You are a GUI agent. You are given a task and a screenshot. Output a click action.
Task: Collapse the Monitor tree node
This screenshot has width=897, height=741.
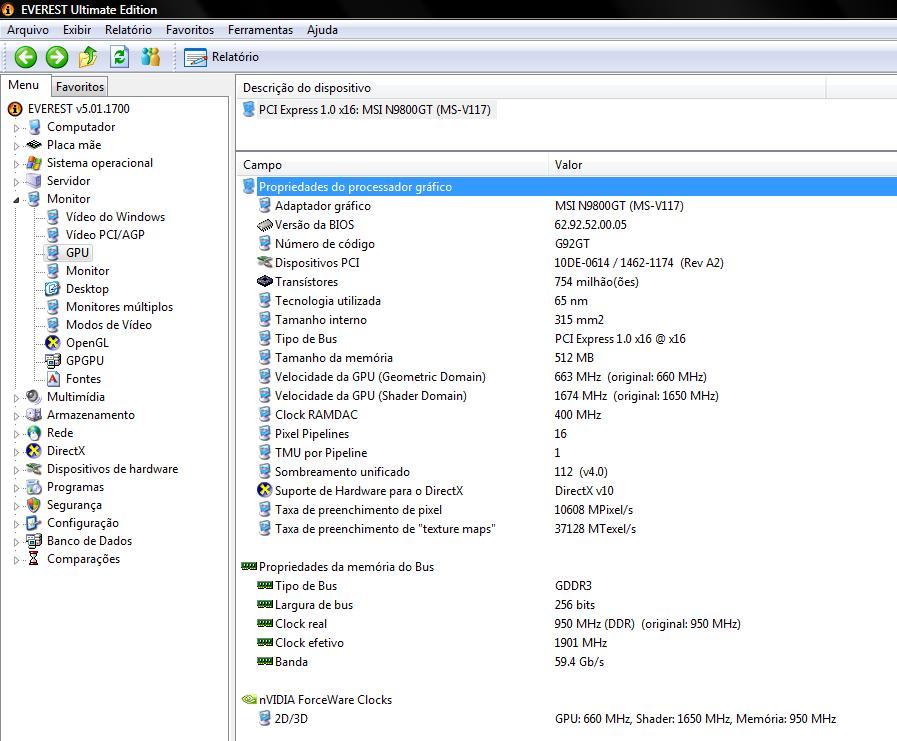(16, 199)
